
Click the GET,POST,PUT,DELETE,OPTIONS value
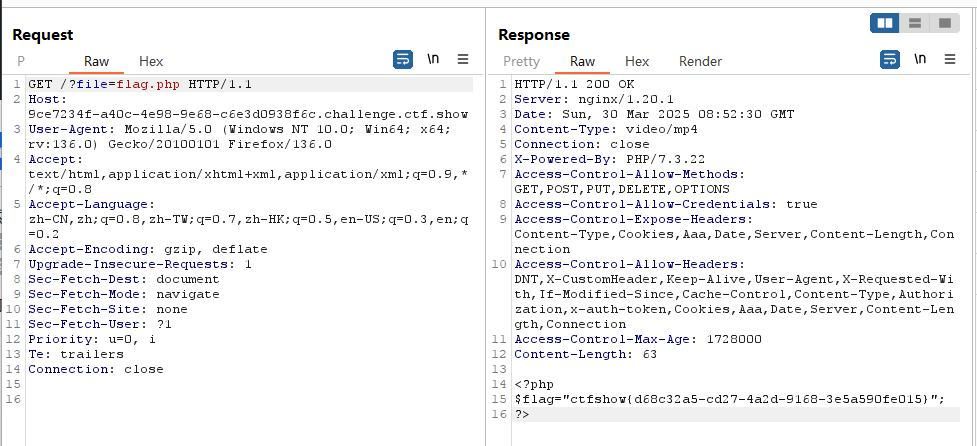(622, 189)
